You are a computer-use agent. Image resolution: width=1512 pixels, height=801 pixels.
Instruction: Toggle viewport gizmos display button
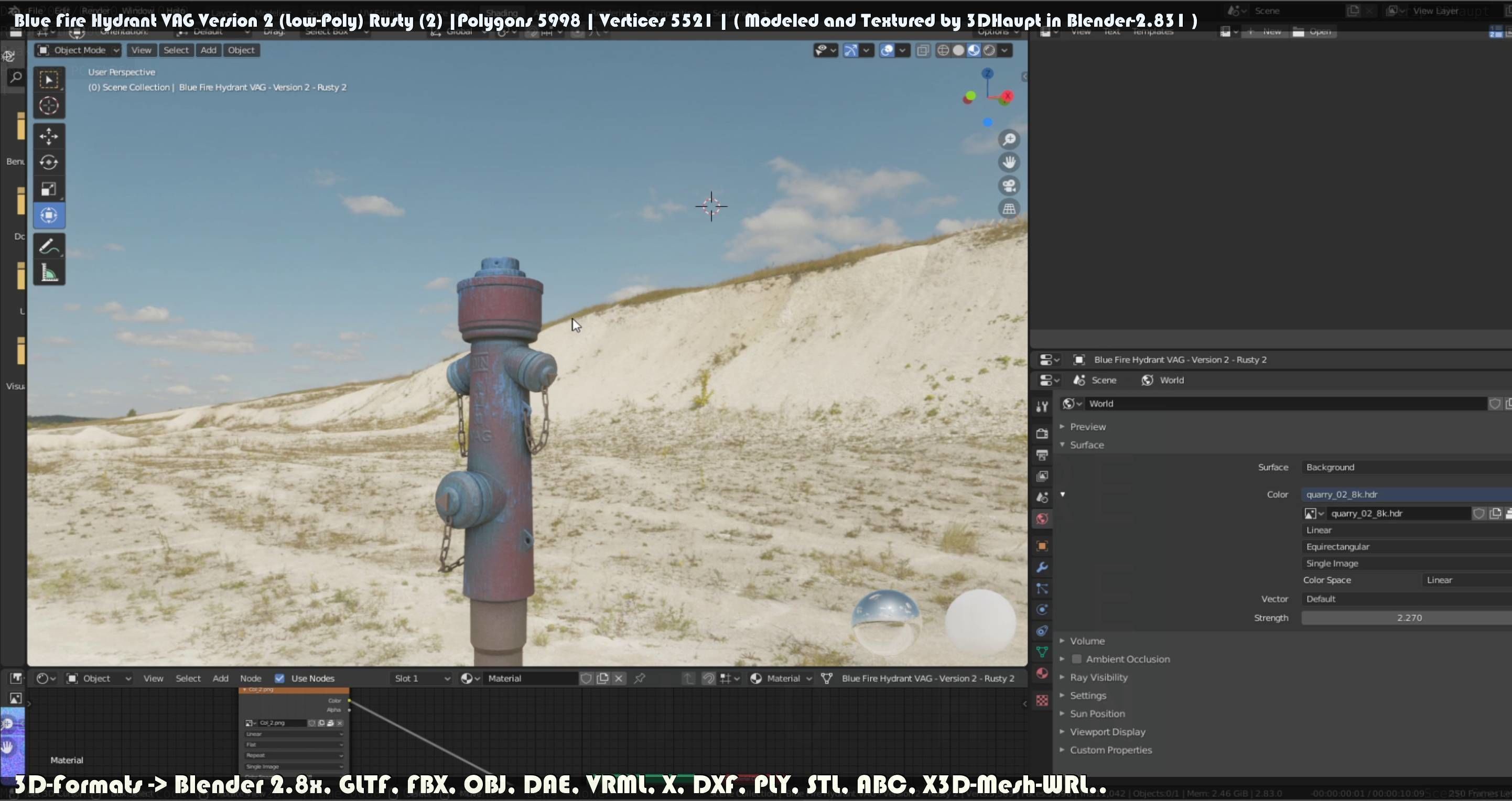coord(850,50)
